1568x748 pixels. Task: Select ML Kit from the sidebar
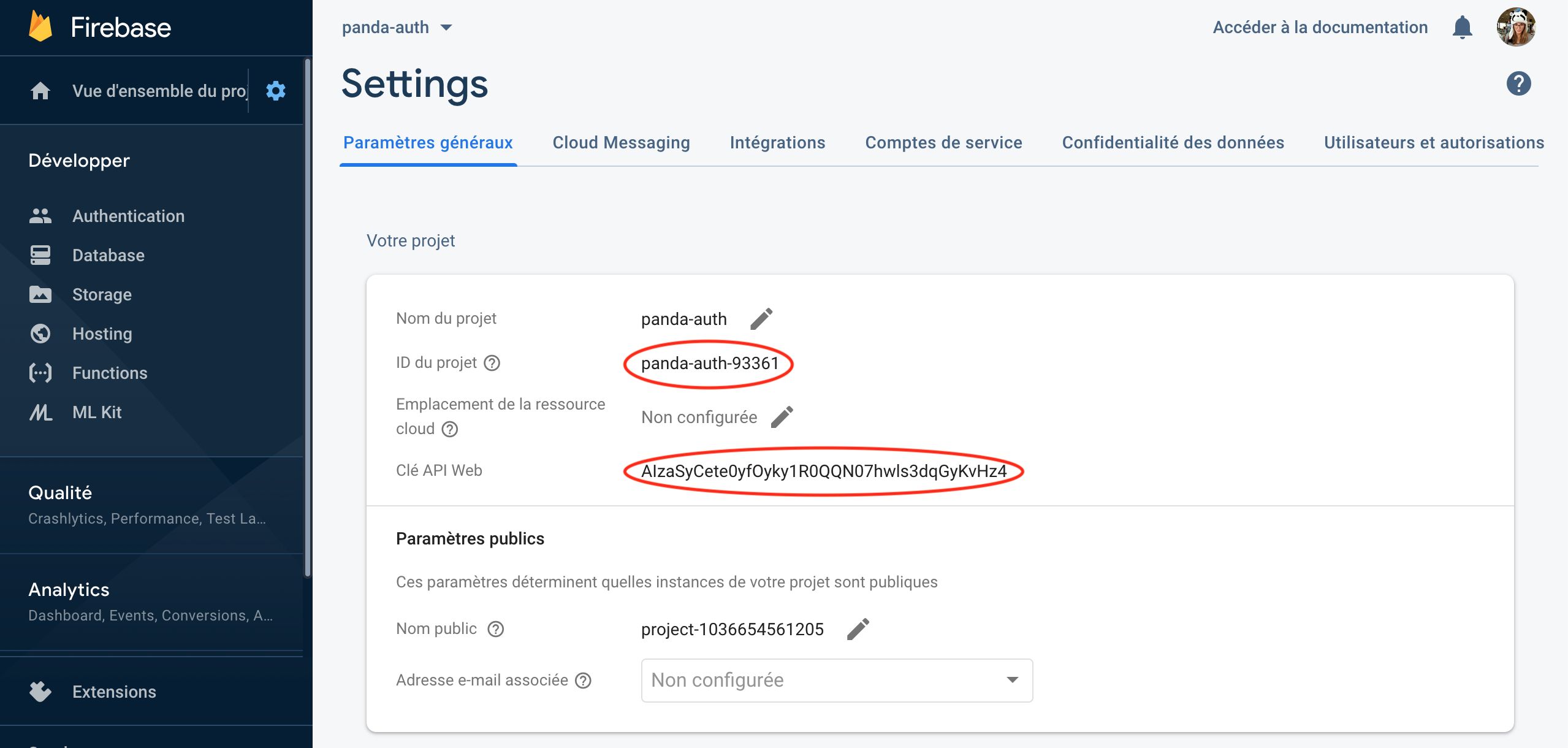pyautogui.click(x=96, y=412)
